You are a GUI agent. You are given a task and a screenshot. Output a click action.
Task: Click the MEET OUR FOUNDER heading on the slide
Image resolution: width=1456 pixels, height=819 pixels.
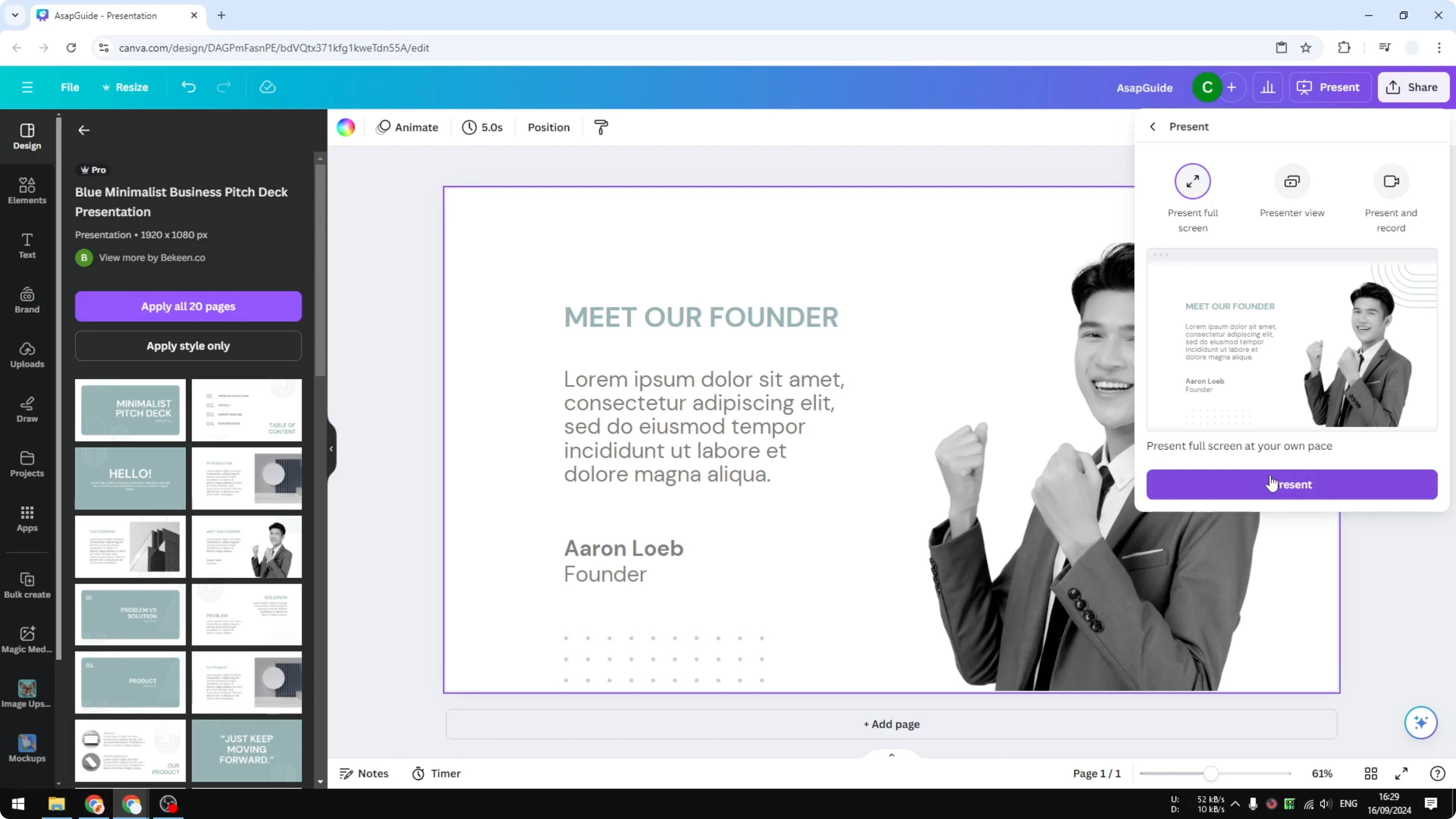[701, 317]
